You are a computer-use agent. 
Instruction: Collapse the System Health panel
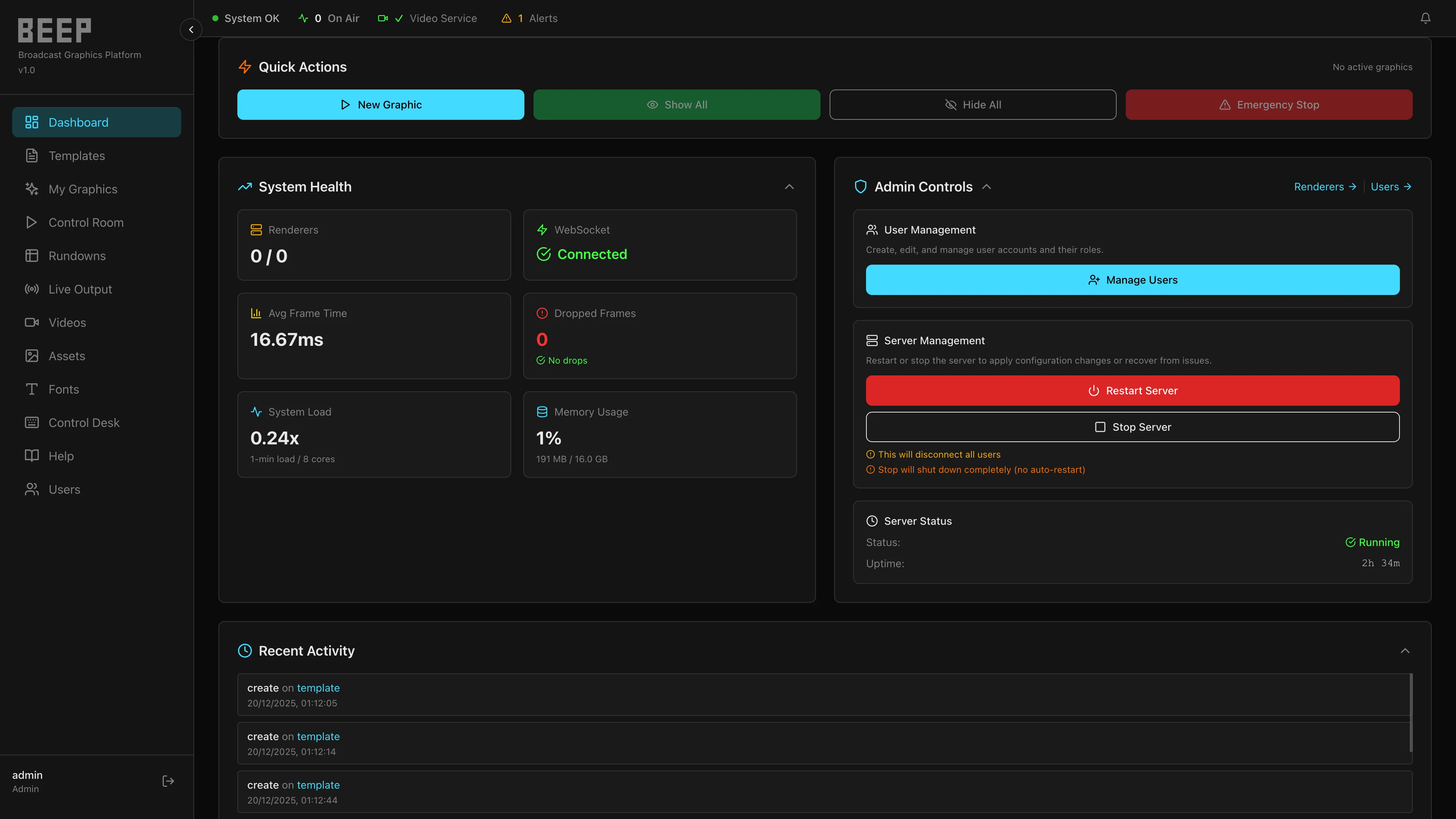789,187
